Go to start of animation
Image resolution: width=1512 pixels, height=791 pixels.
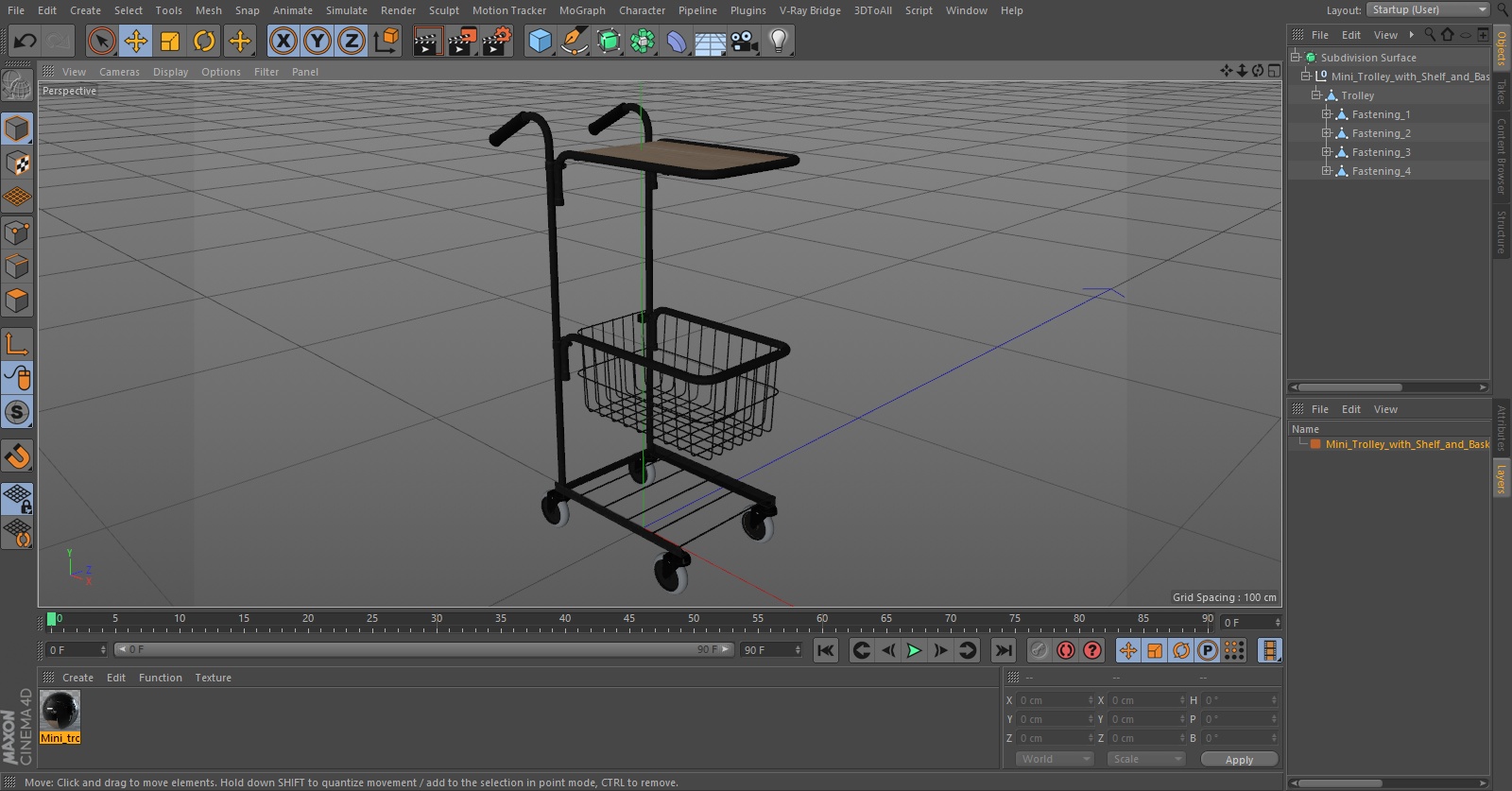(825, 650)
